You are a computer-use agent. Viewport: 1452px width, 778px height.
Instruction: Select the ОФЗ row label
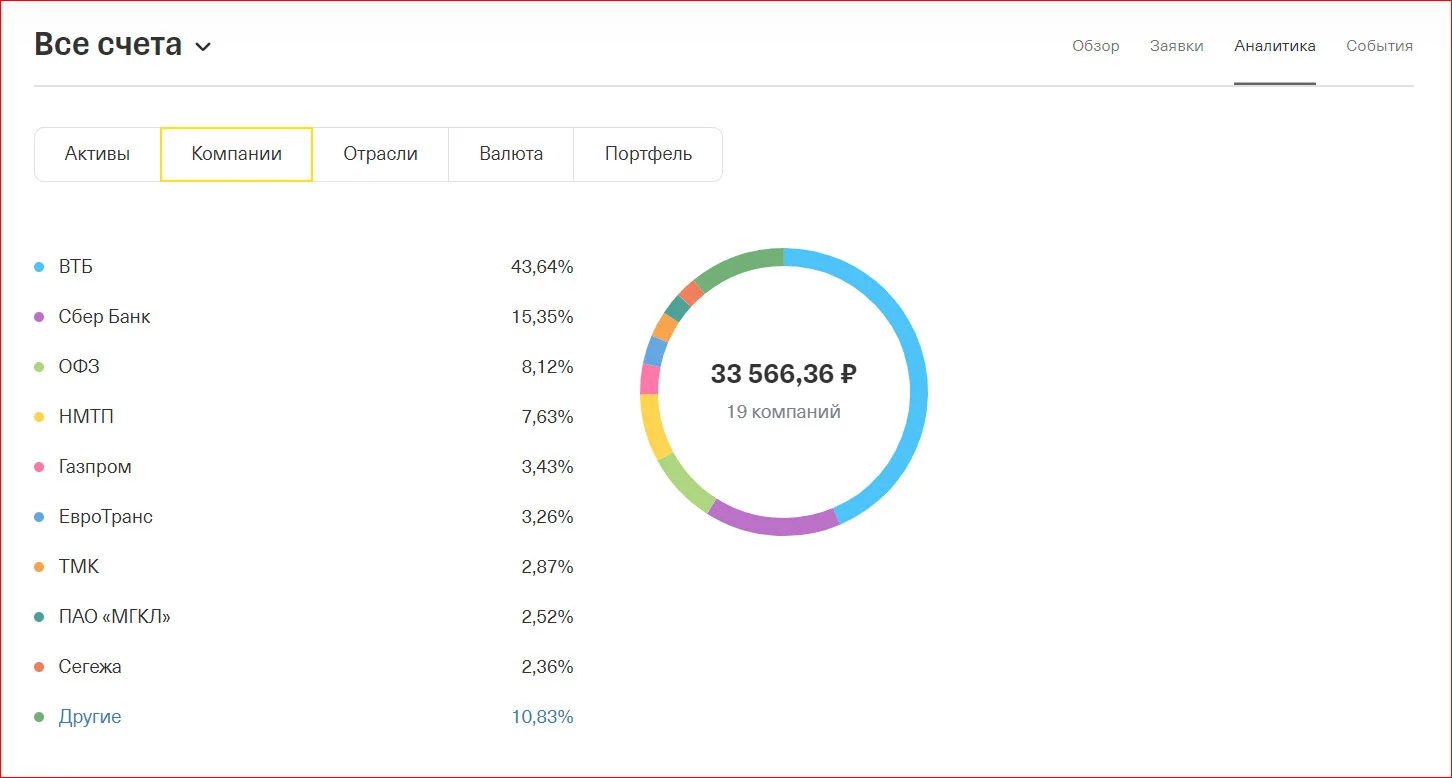click(x=79, y=367)
